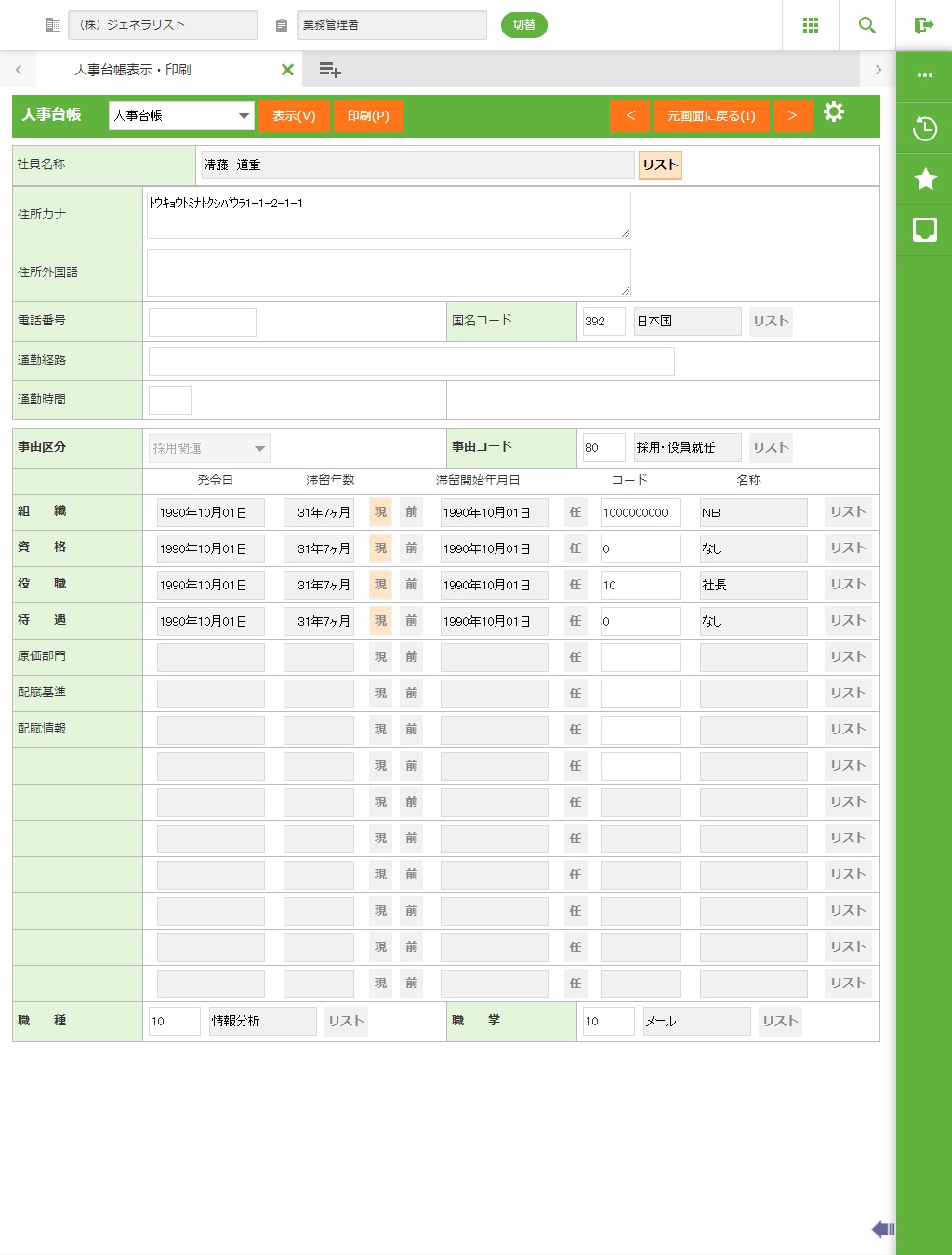Click the 表示(V) button
Viewport: 952px width, 1255px height.
(x=294, y=115)
